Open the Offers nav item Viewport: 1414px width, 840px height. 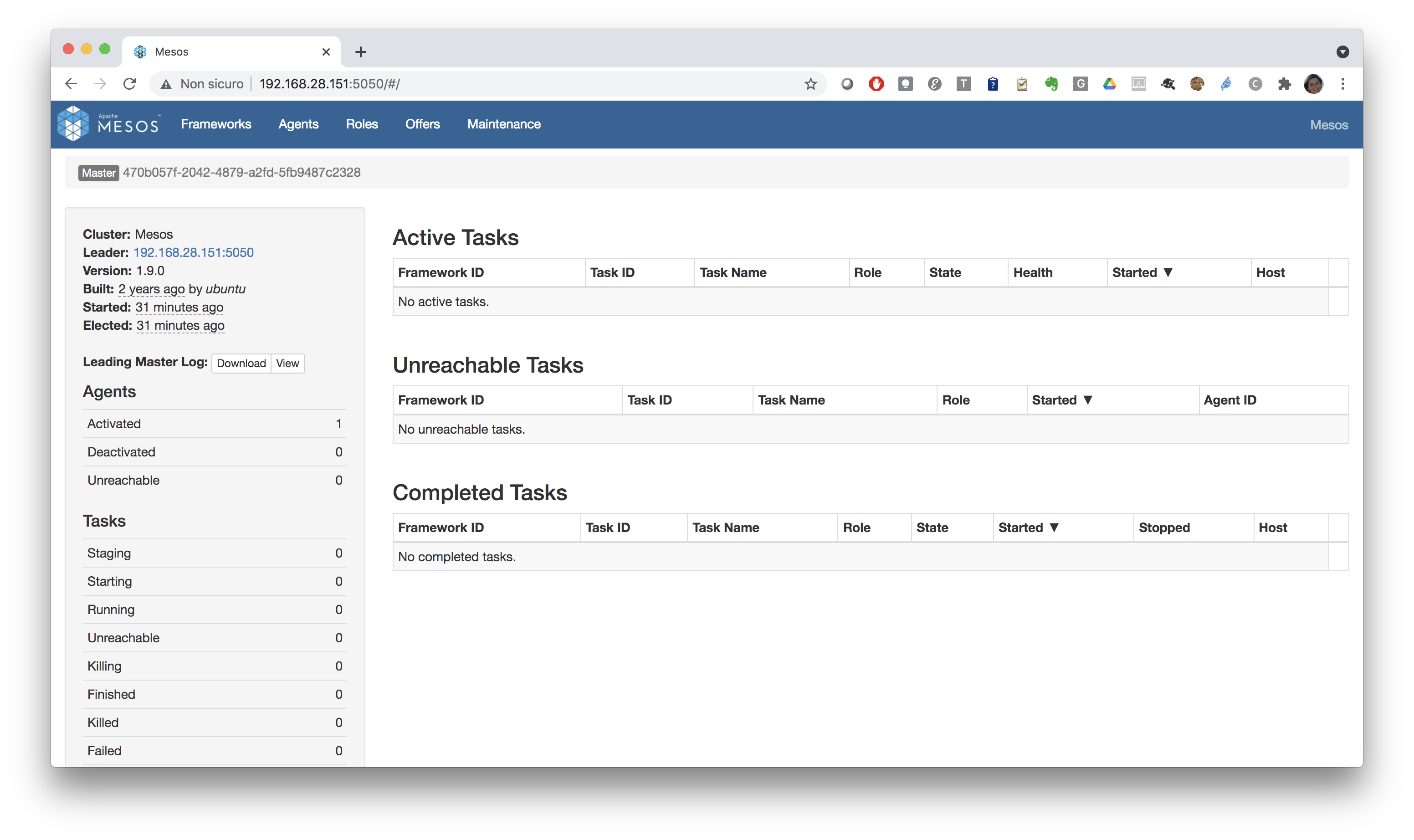[422, 124]
